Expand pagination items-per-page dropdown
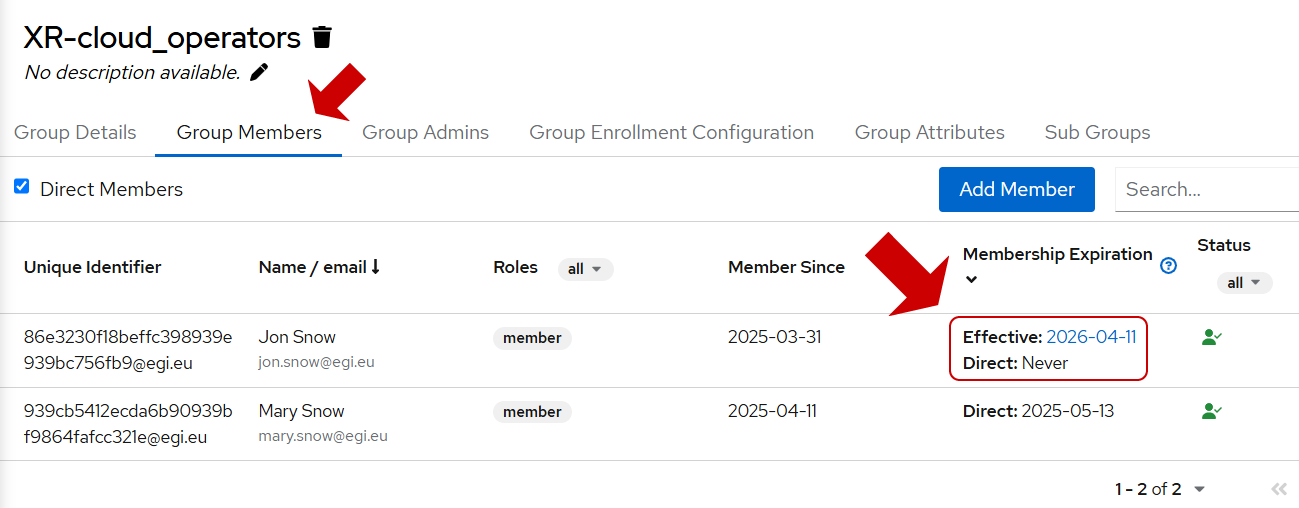1299x508 pixels. [1200, 489]
